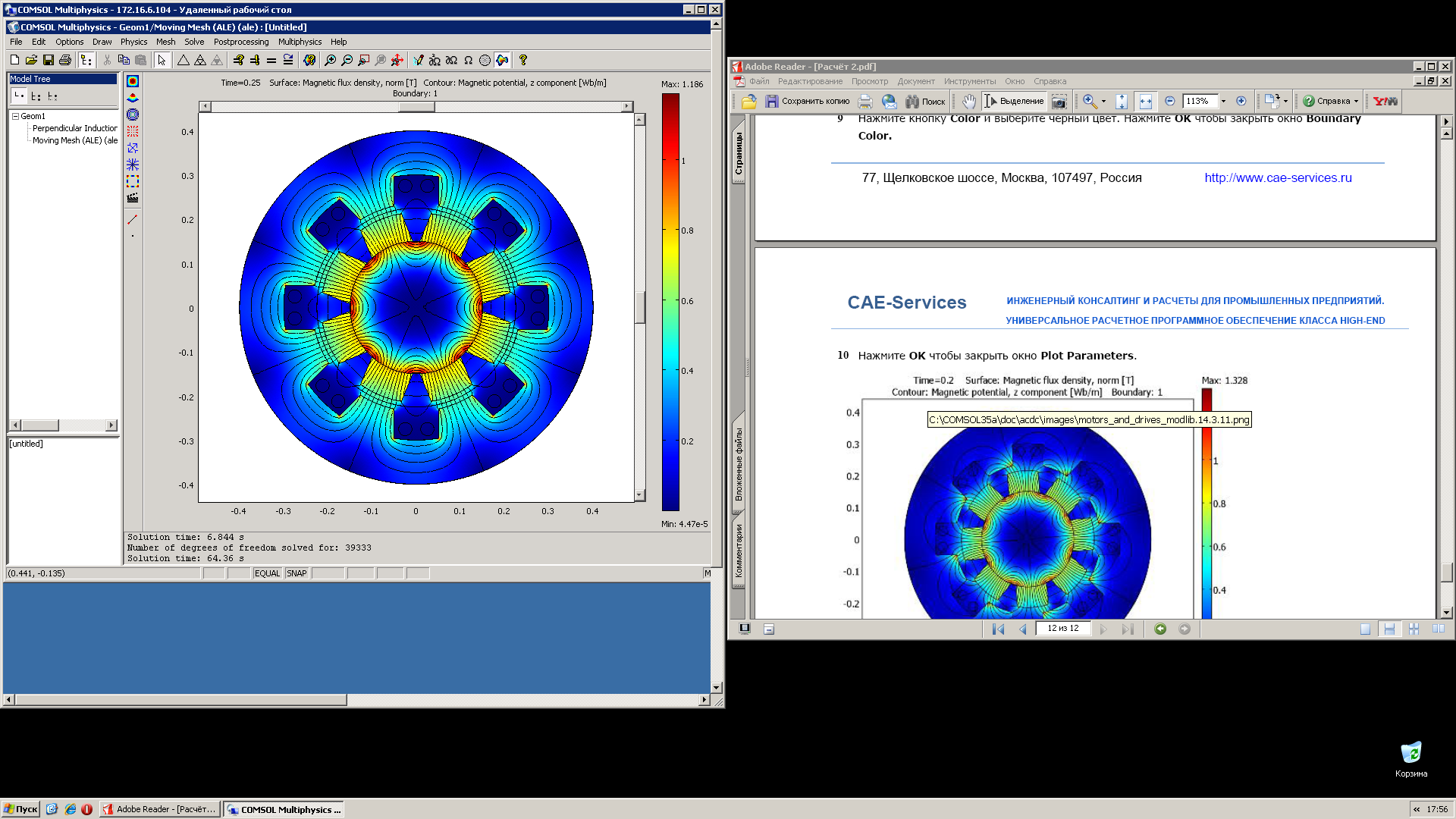Click the Пуск Start button on taskbar
The height and width of the screenshot is (819, 1456).
20,809
